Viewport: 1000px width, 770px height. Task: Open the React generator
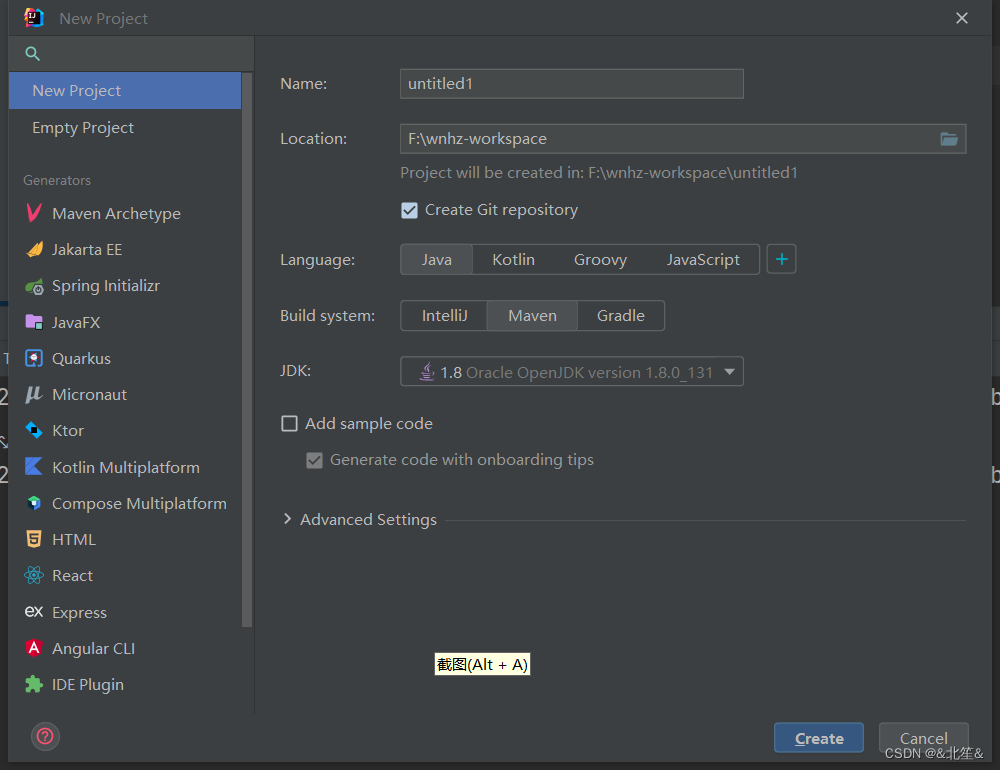(70, 575)
